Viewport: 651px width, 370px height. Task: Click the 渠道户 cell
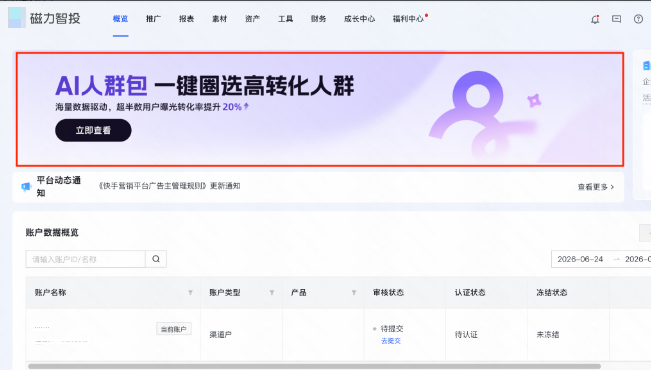click(x=220, y=334)
